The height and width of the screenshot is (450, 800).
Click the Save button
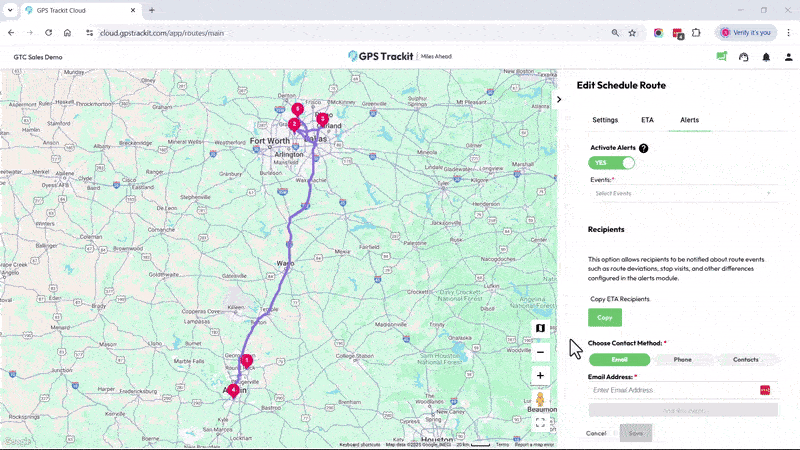pos(636,433)
